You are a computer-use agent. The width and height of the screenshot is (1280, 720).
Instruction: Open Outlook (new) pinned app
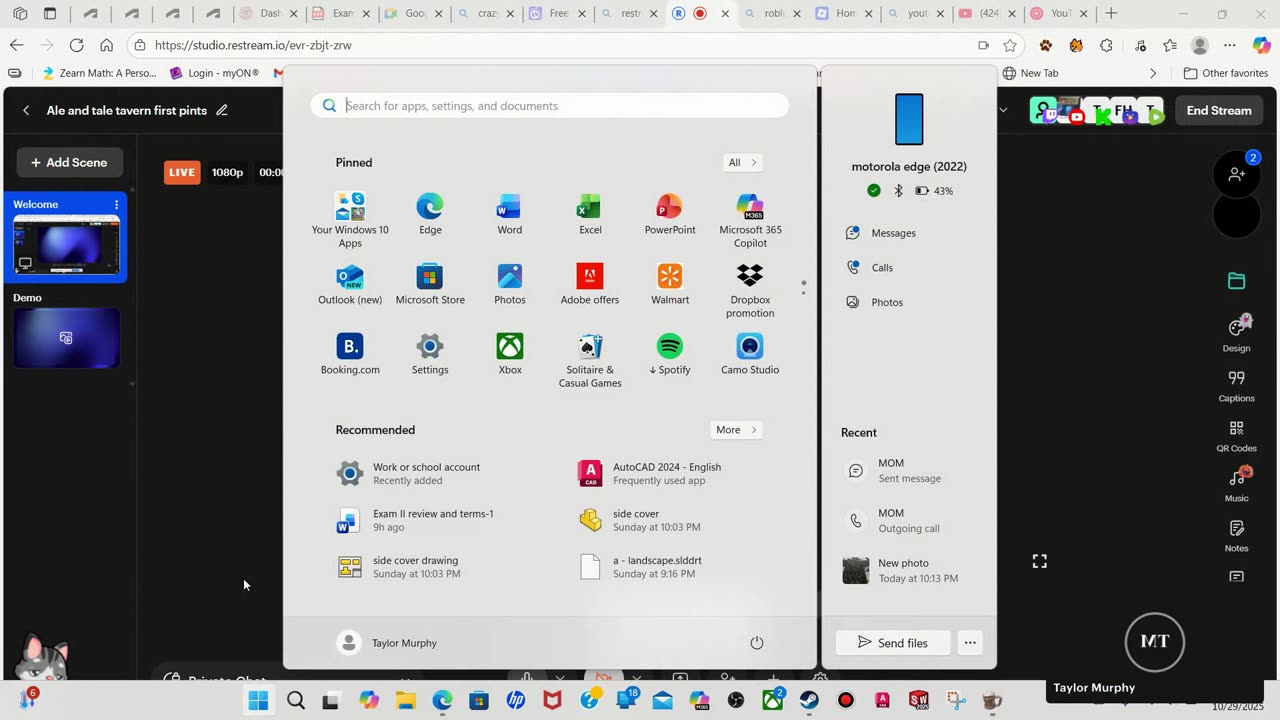click(x=350, y=284)
